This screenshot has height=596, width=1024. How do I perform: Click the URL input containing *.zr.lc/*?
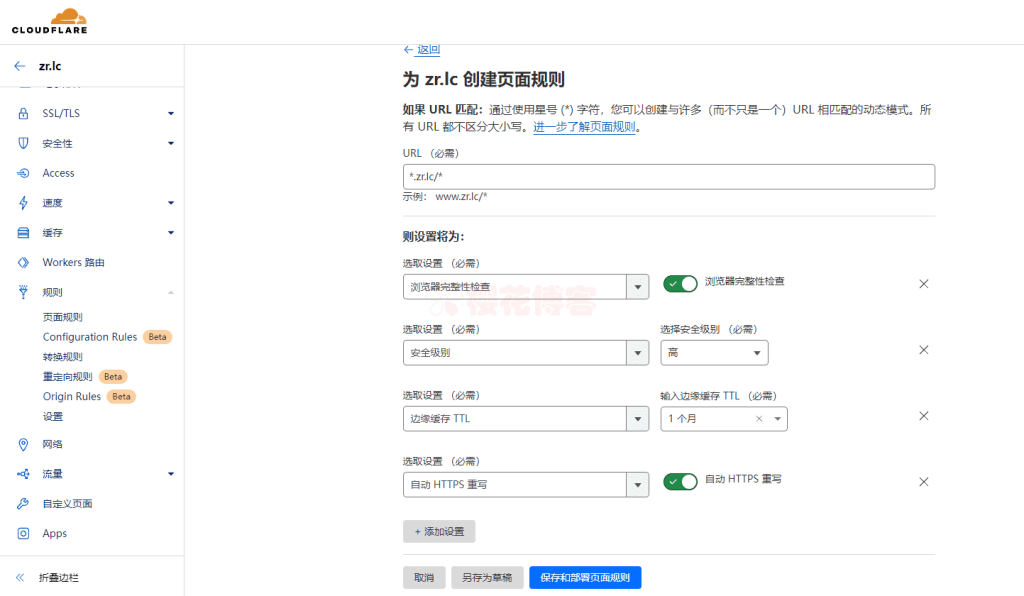(668, 176)
